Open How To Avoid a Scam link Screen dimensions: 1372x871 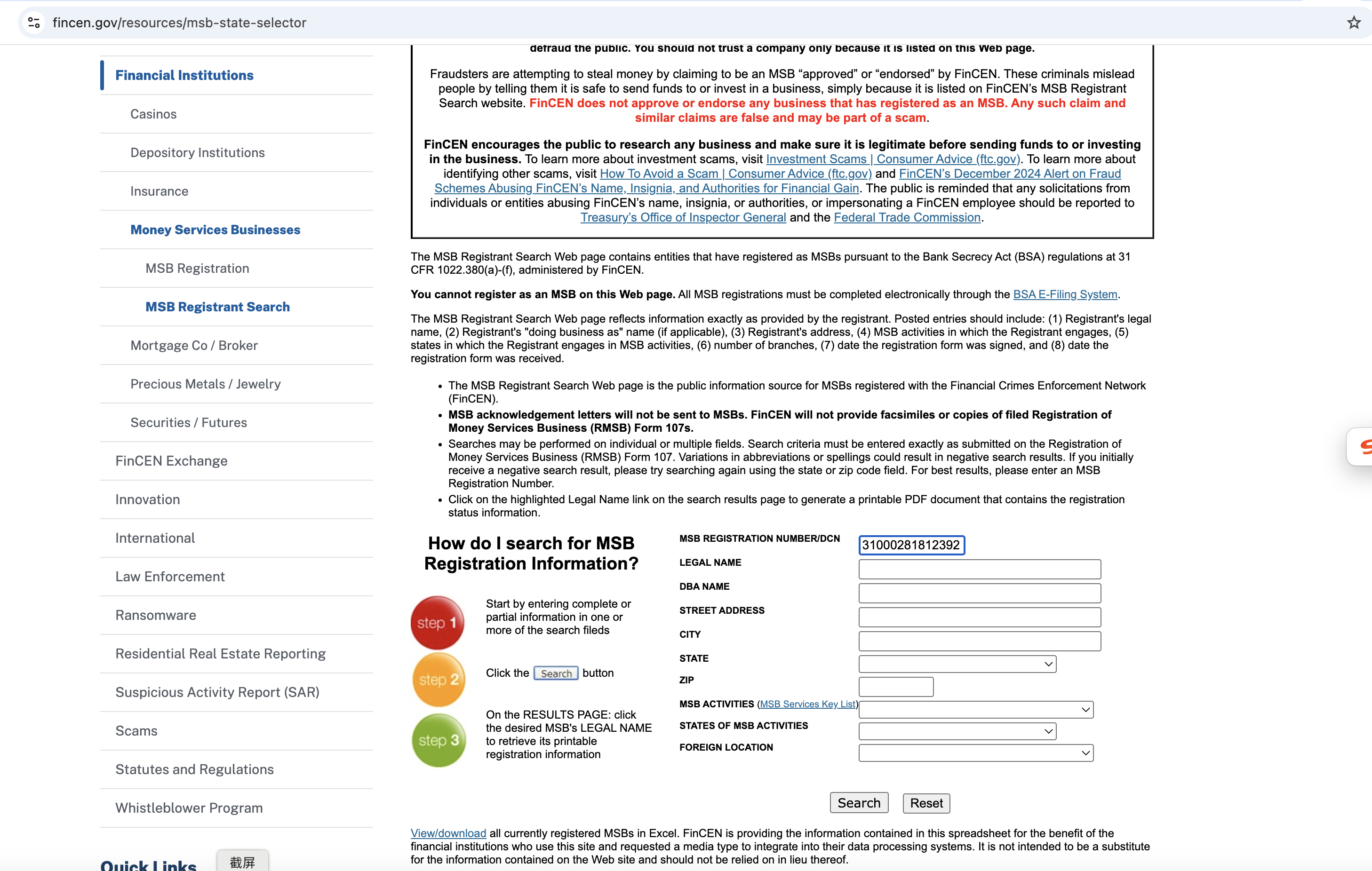click(x=735, y=174)
